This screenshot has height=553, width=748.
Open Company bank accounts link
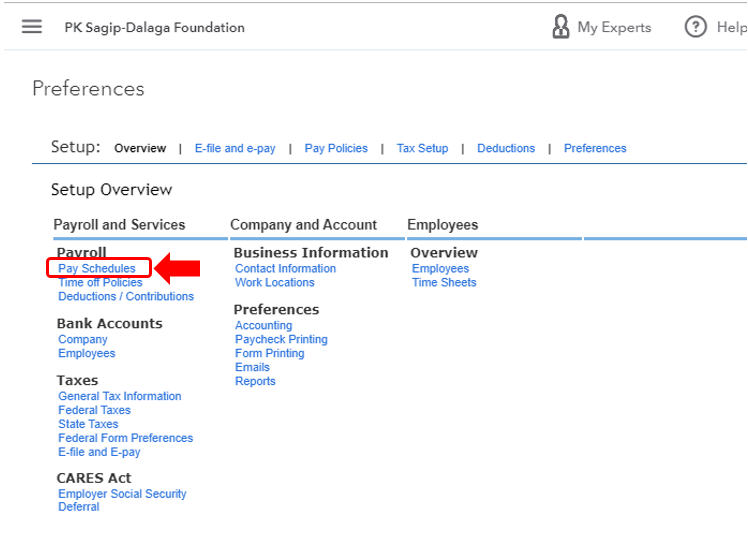click(83, 339)
